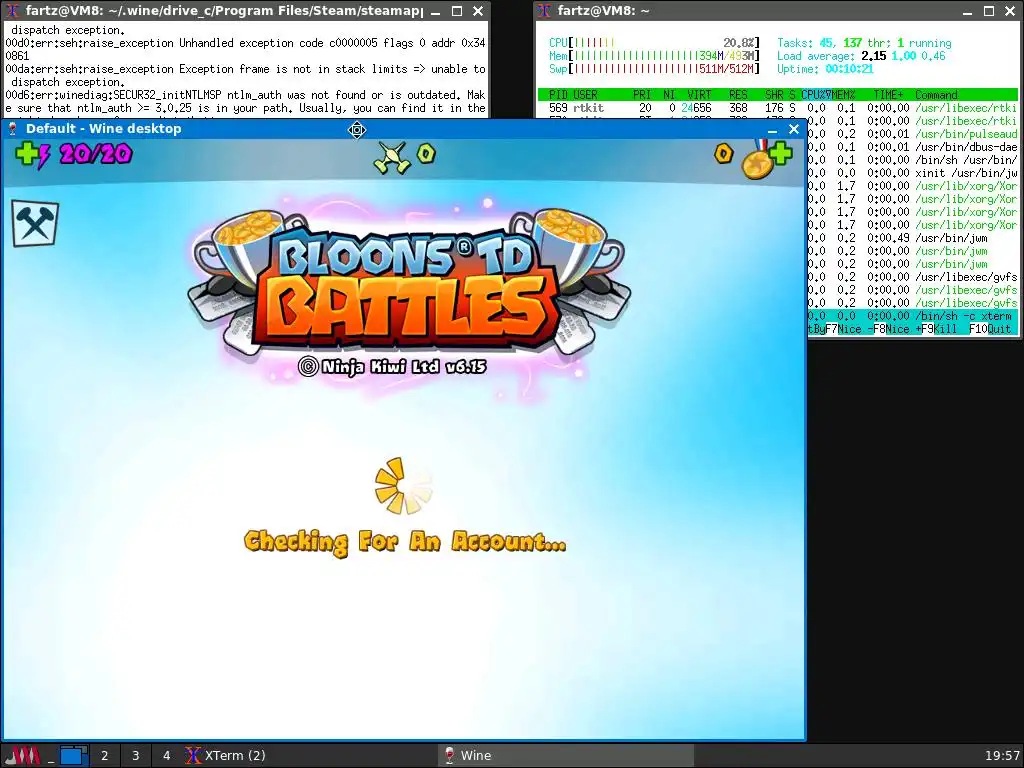The width and height of the screenshot is (1024, 768).
Task: Click the 'Checking For An Account...' message
Action: 405,542
